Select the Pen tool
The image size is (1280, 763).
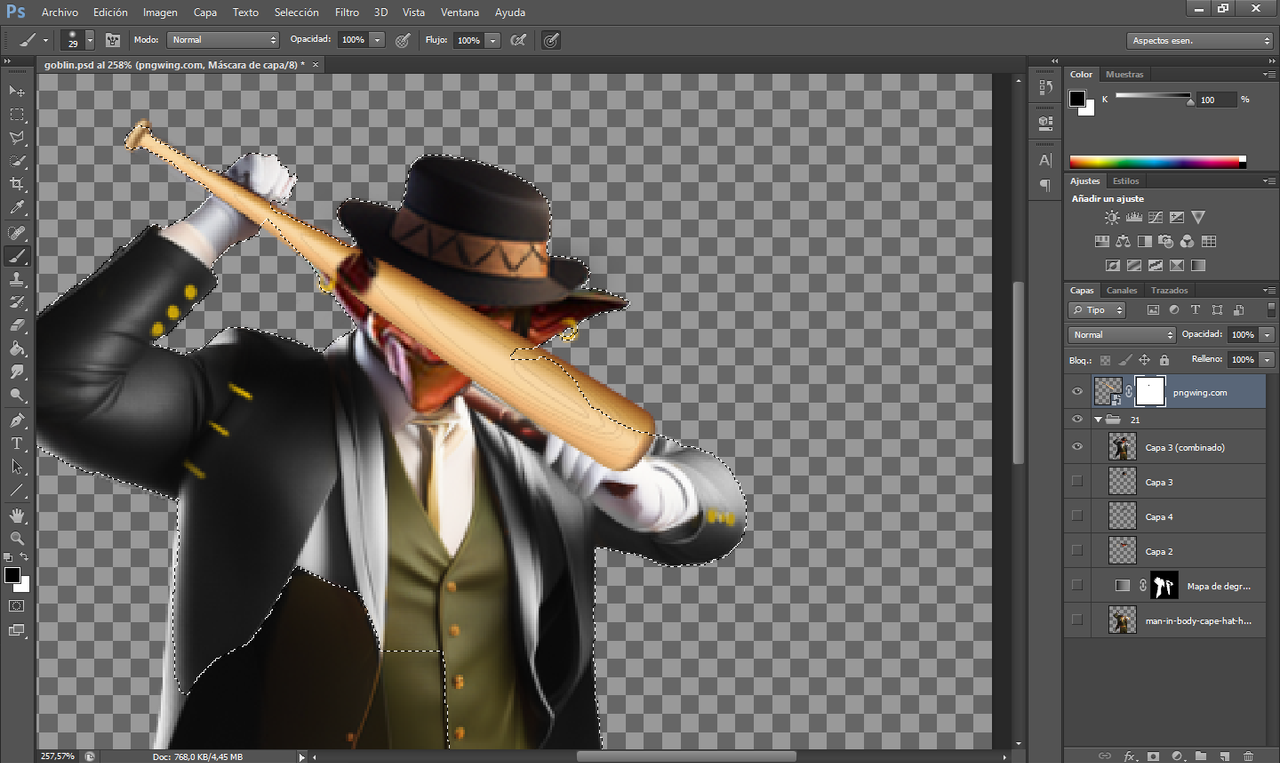17,420
